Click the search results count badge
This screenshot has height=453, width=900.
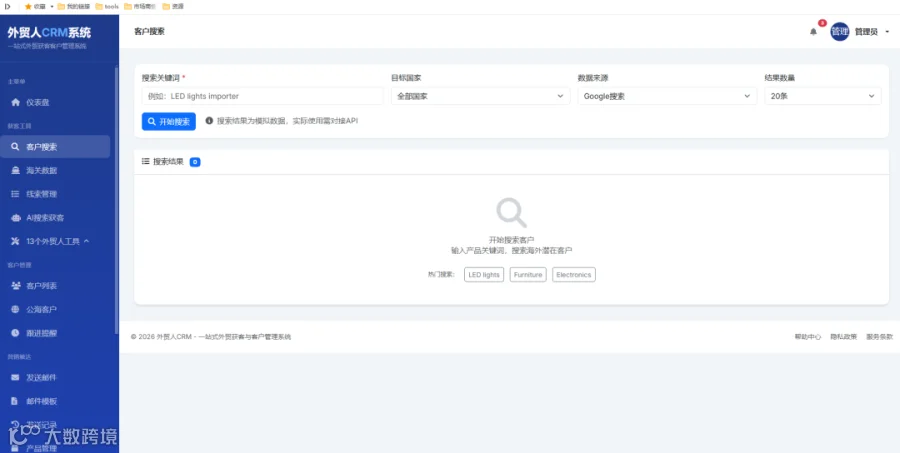click(195, 162)
